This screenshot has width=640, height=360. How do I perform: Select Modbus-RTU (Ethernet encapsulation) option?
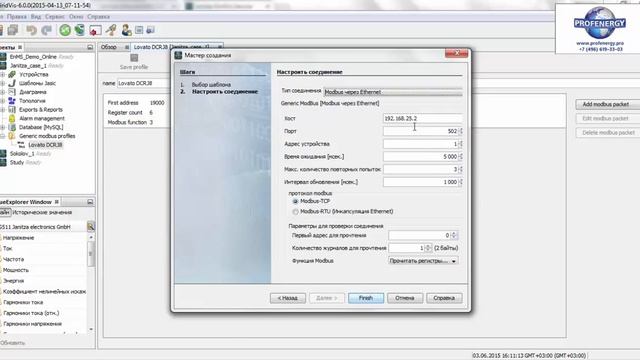pos(296,212)
